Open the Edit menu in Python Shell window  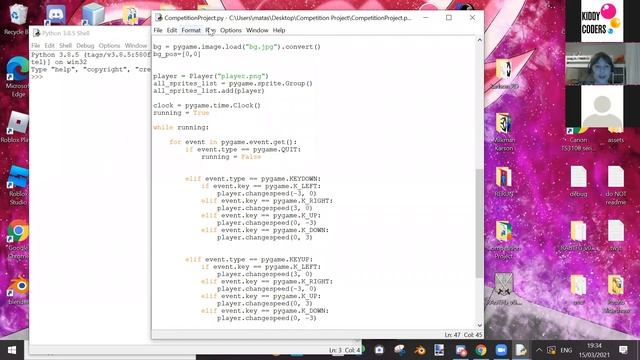click(49, 45)
